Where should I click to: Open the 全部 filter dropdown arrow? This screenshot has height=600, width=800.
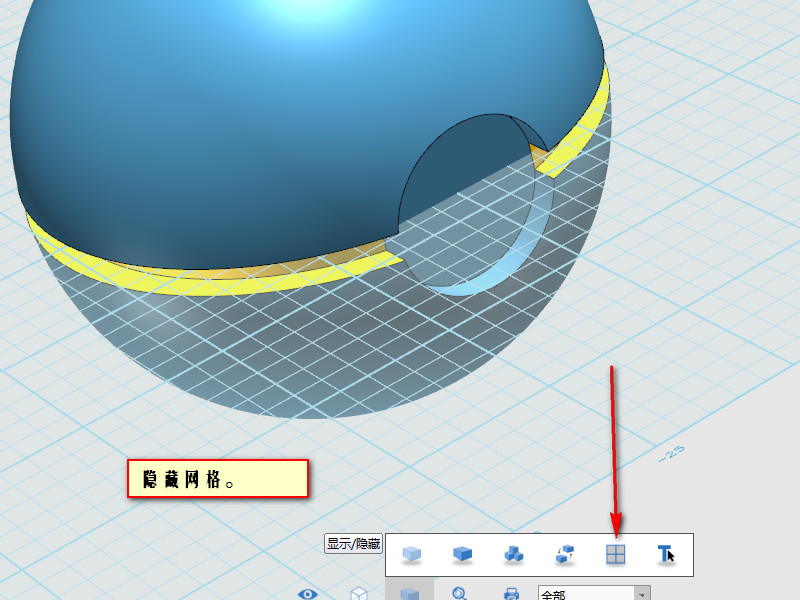coord(641,594)
